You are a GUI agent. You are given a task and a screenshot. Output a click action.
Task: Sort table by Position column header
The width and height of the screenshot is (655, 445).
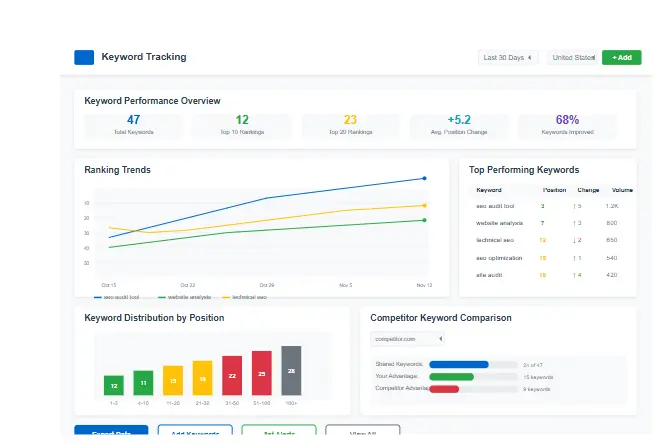(554, 189)
